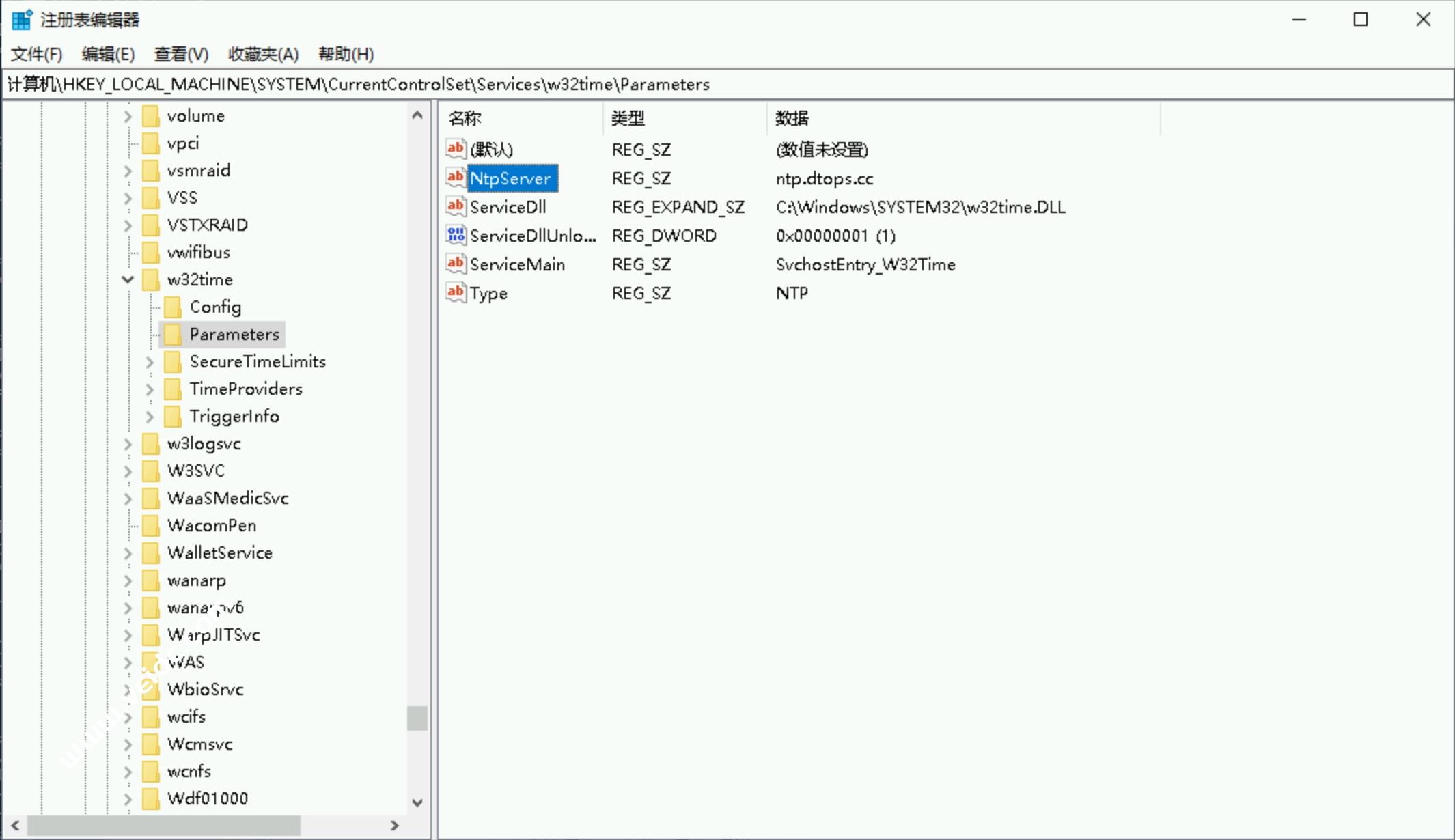1455x840 pixels.
Task: Click the TimeProviders folder icon
Action: click(173, 389)
